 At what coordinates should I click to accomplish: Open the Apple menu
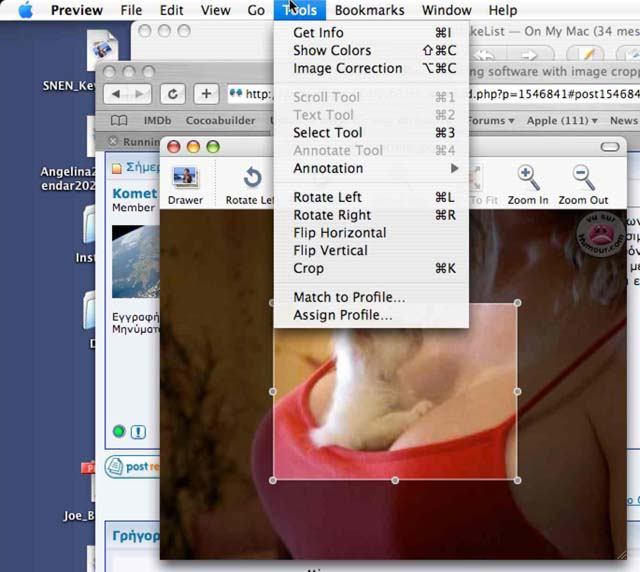pyautogui.click(x=25, y=10)
